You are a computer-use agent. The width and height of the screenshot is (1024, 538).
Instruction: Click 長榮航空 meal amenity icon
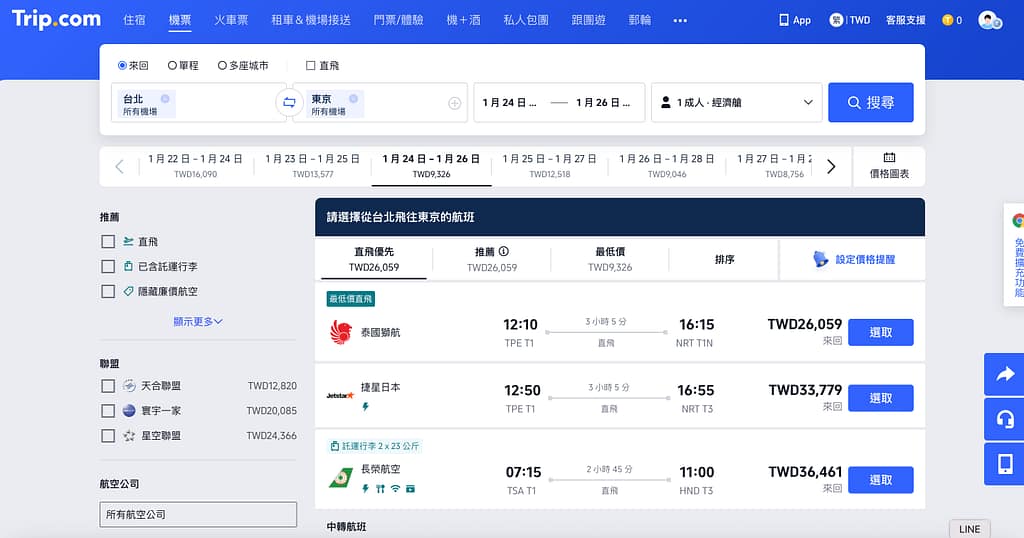380,488
